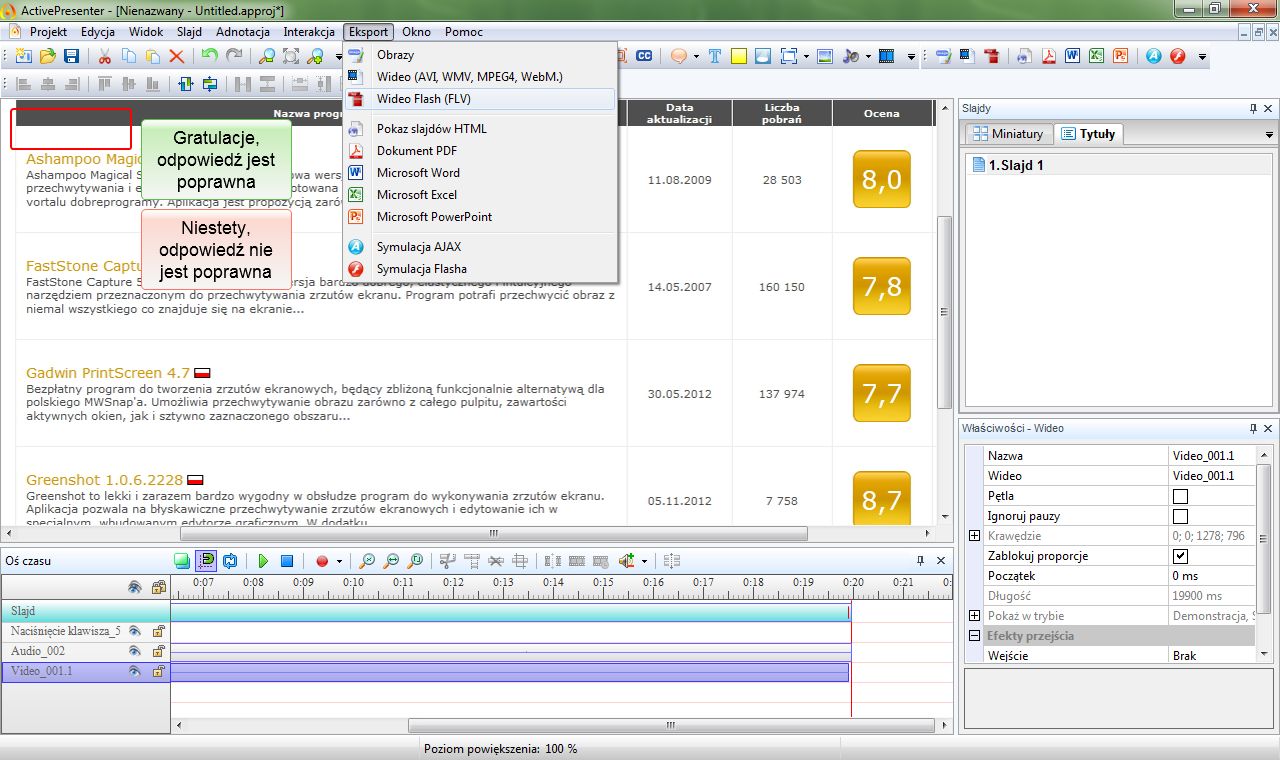
Task: Choose Pokaz slajdów HTML menu entry
Action: pyautogui.click(x=480, y=129)
